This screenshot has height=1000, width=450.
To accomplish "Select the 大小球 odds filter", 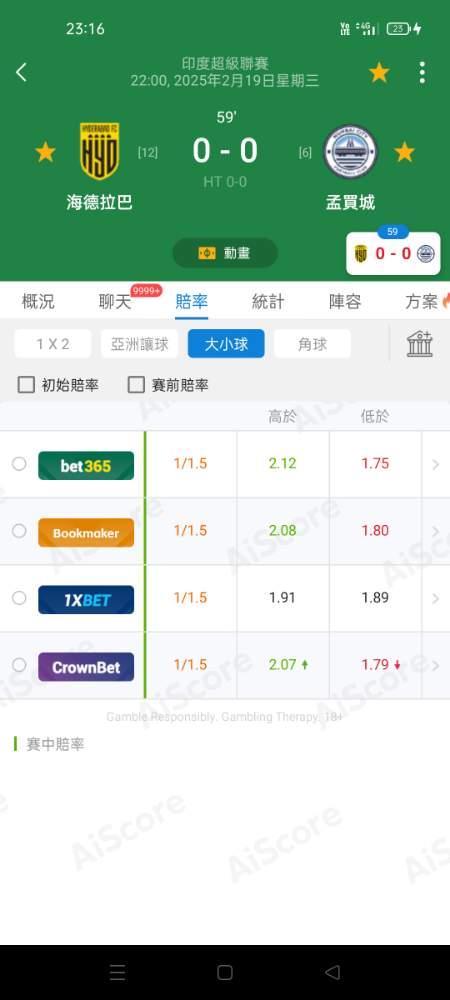I will click(x=226, y=344).
